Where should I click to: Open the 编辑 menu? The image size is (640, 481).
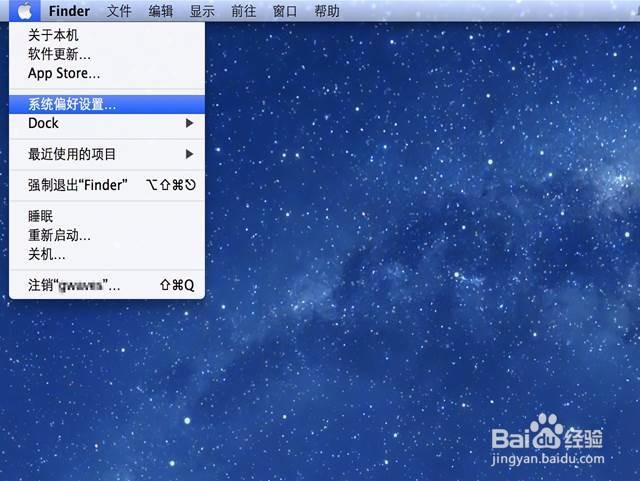tap(160, 11)
